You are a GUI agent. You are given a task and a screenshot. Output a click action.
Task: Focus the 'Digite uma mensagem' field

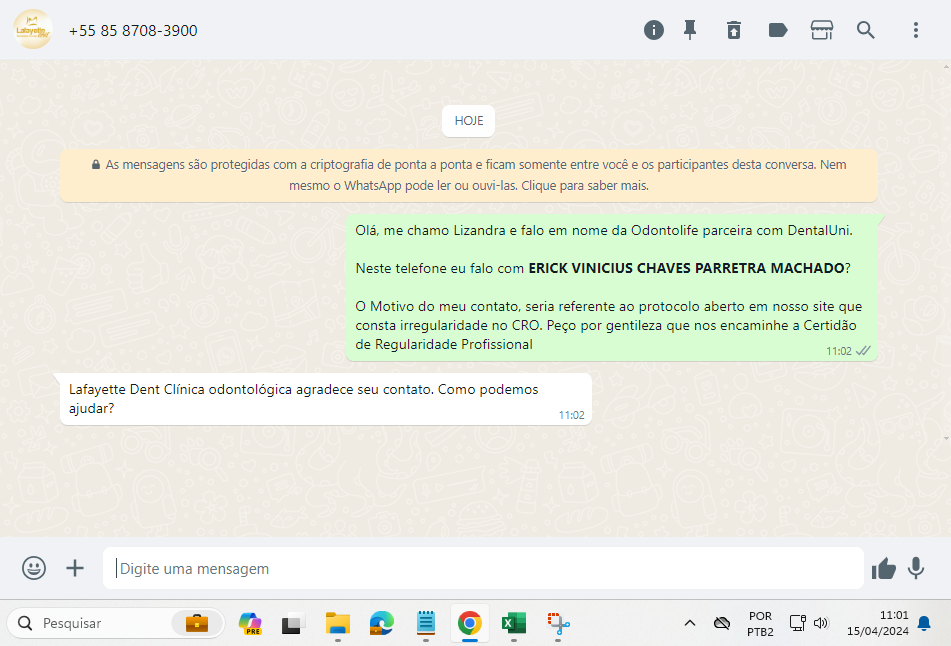(483, 568)
